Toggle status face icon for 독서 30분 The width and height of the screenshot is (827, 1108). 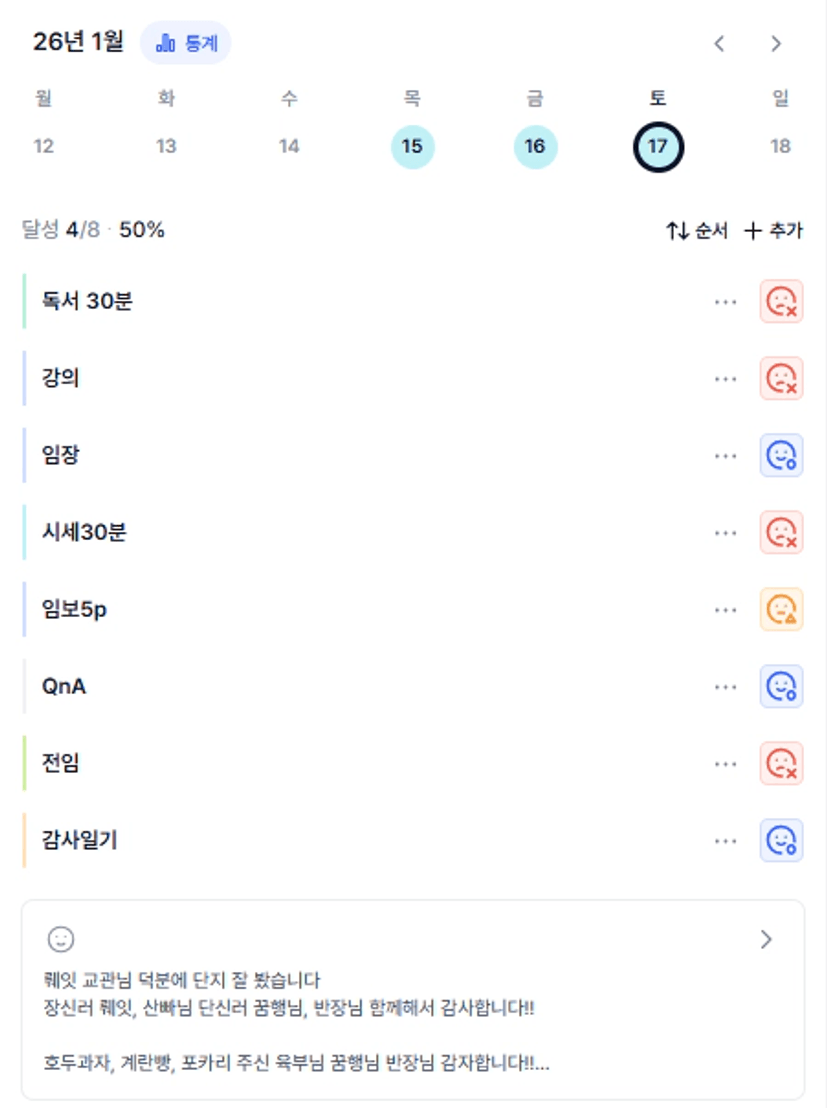click(x=781, y=301)
